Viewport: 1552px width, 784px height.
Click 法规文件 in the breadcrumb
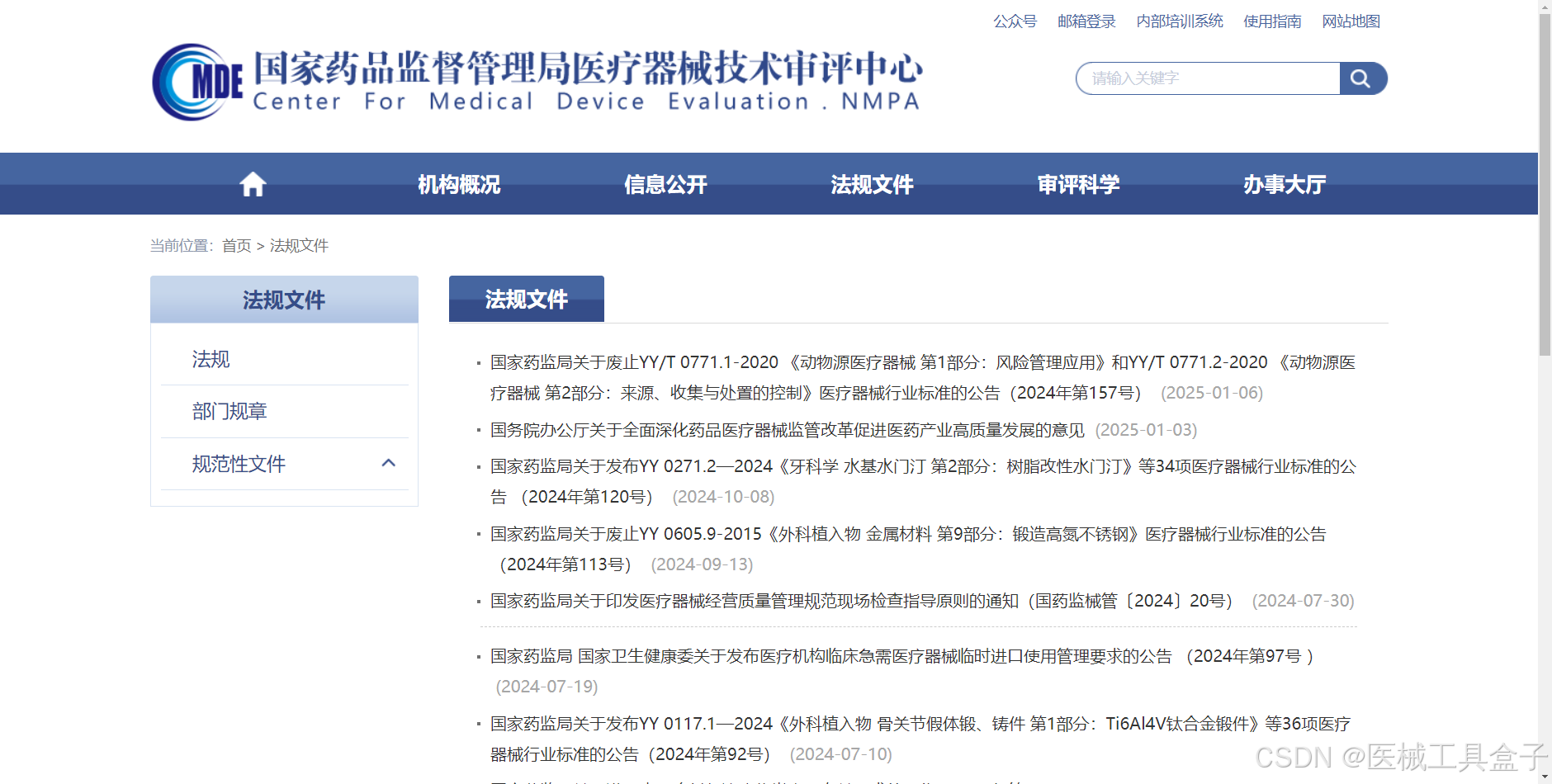[x=299, y=246]
